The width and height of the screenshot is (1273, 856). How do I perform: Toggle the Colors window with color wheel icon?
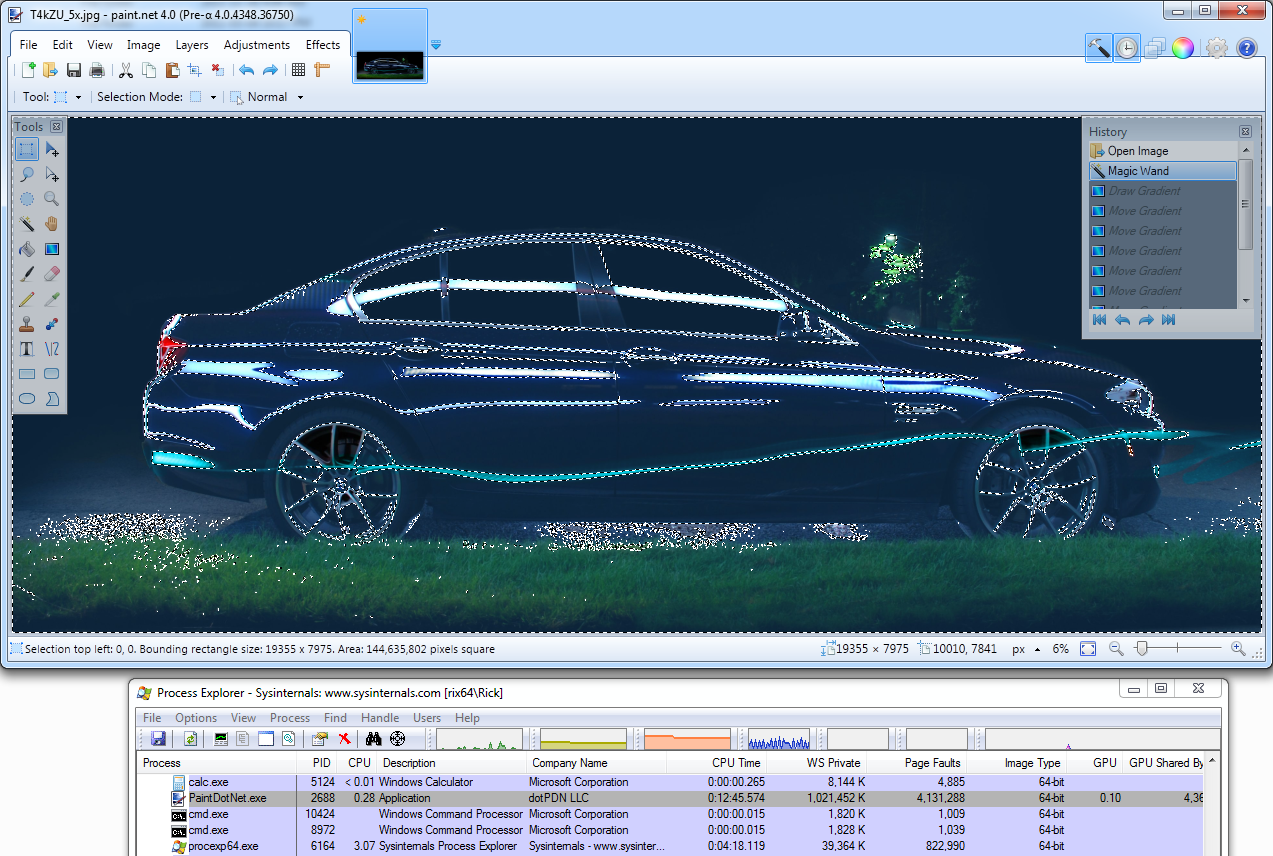1183,47
